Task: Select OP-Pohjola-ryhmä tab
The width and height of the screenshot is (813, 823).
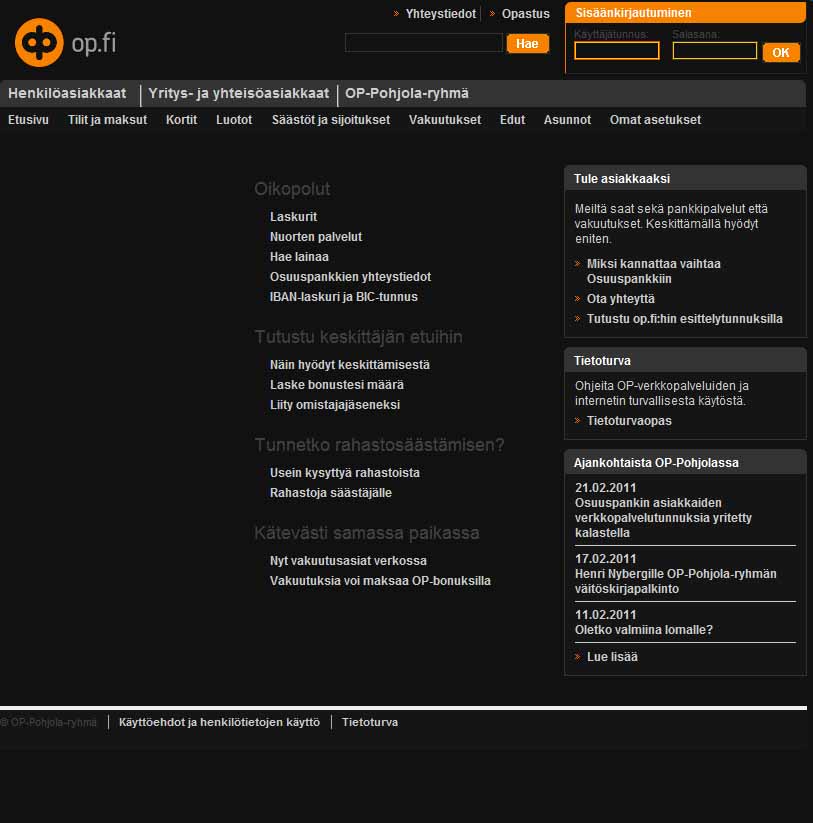Action: (407, 93)
